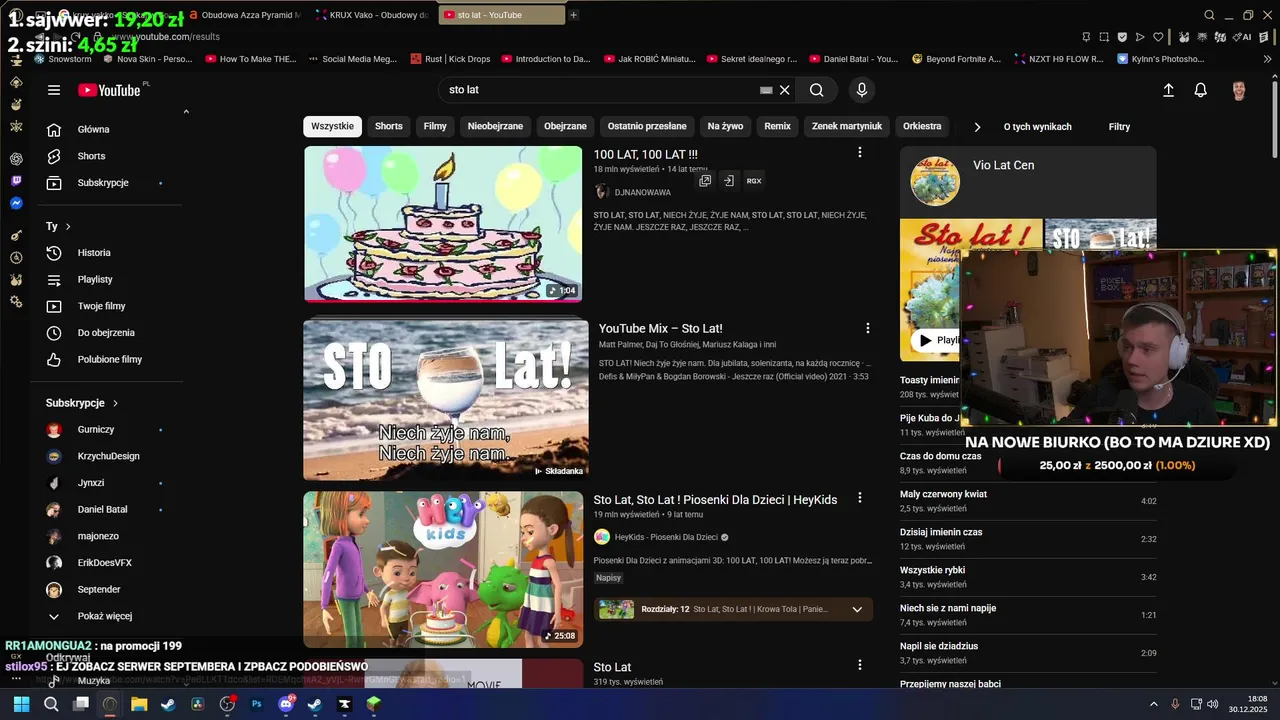Select the 'Obejrzane' filter chip

[565, 126]
